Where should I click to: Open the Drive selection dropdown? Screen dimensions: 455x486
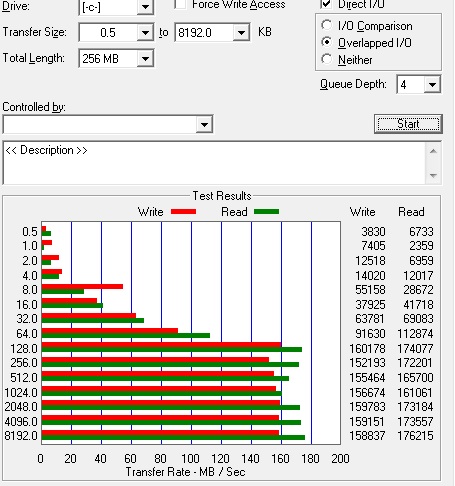tap(145, 7)
